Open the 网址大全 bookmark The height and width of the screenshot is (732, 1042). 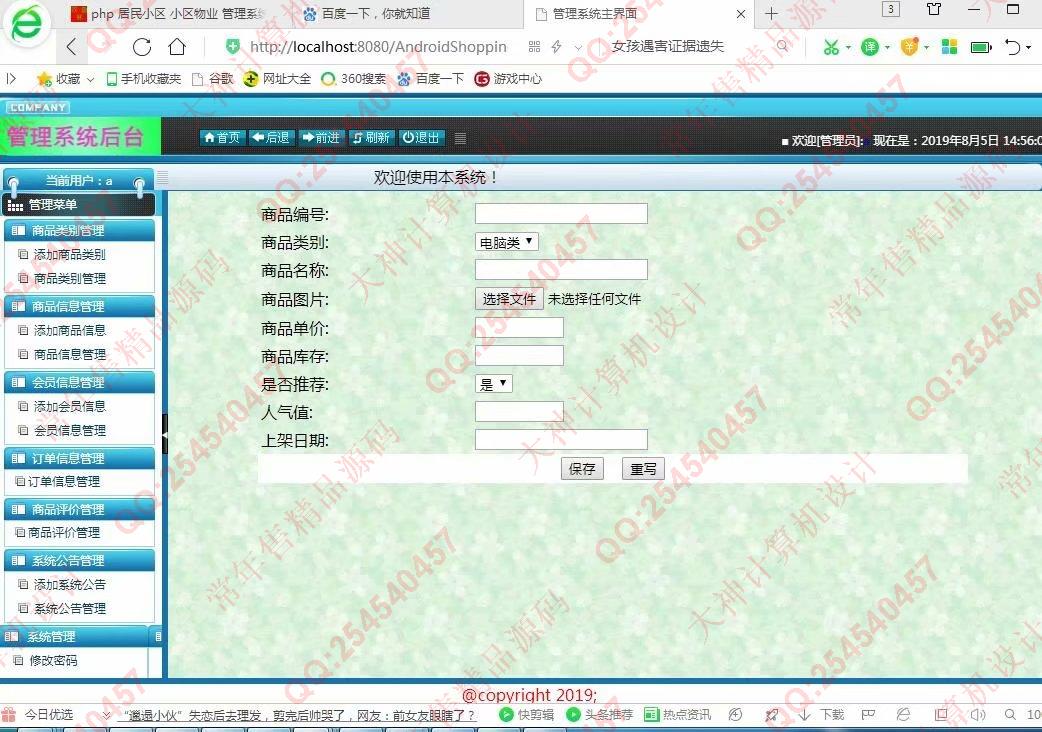pos(277,79)
